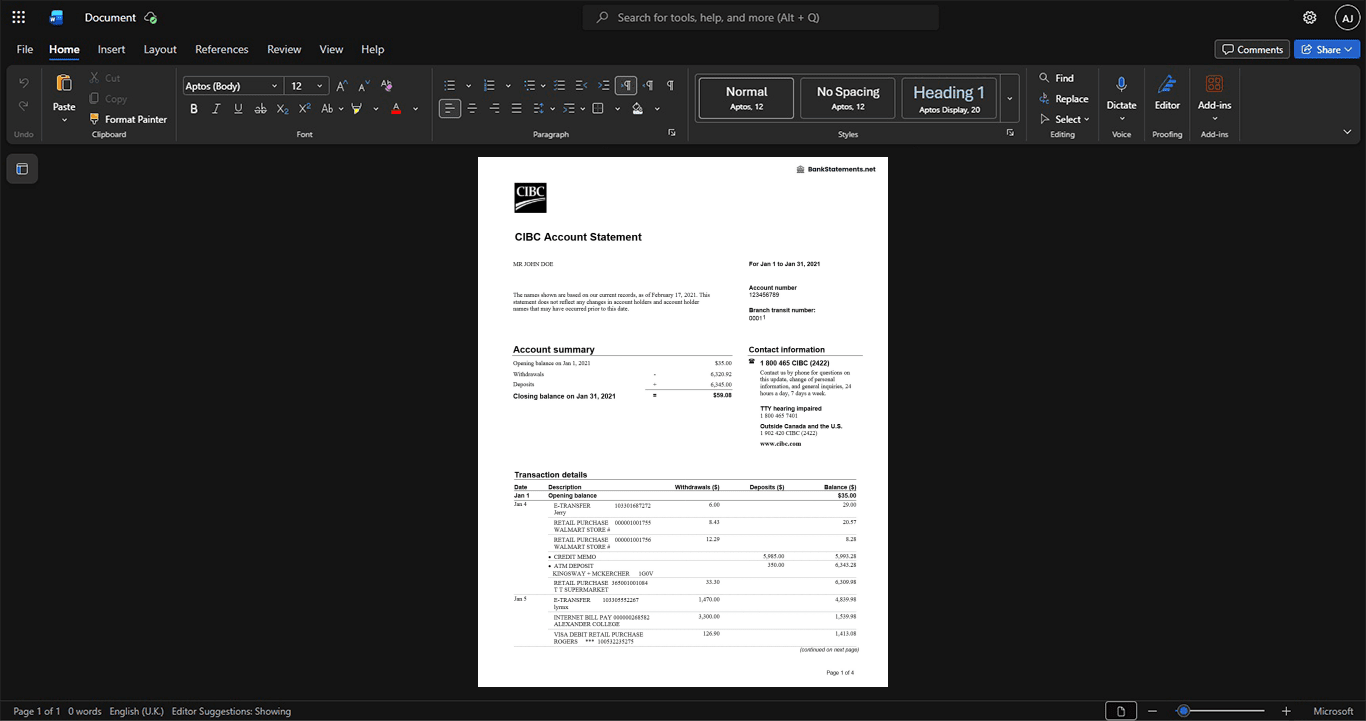Apply the Normal style
Screen dimensions: 1366x721
click(746, 98)
